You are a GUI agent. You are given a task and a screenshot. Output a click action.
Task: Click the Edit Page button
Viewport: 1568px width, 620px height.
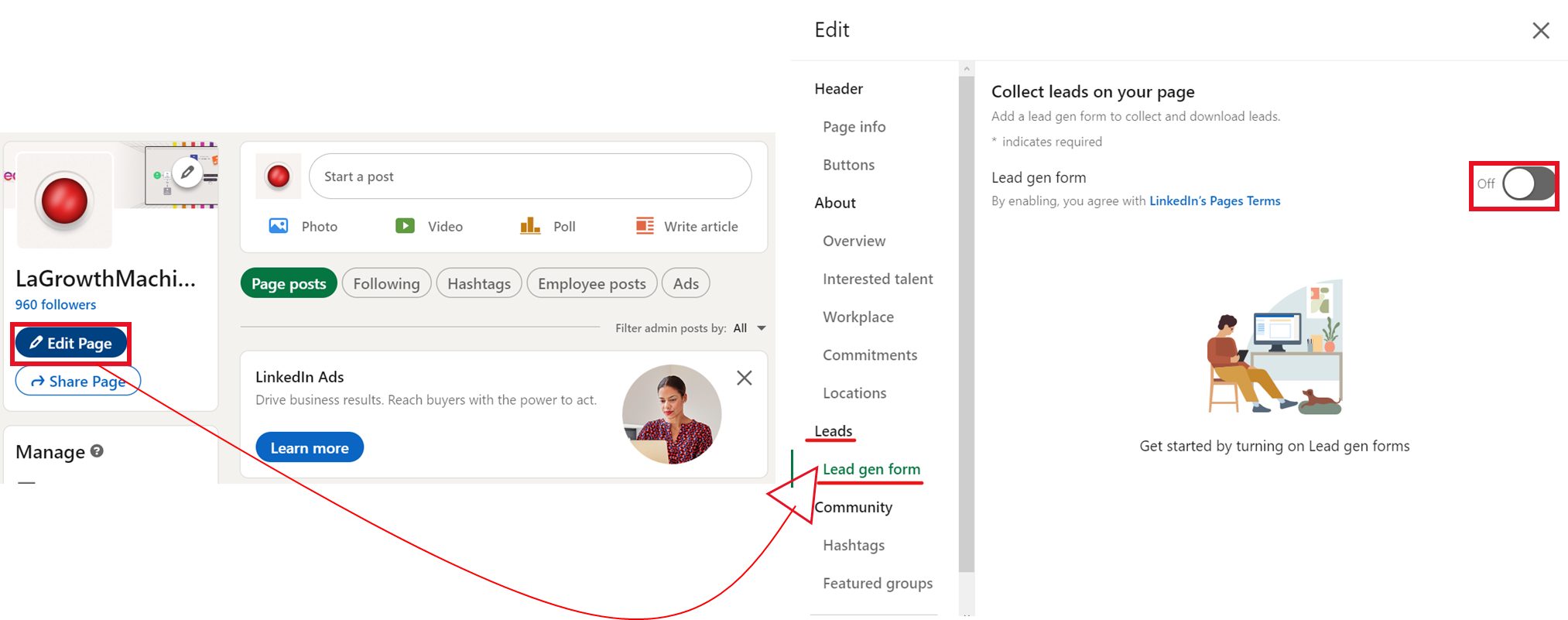(71, 343)
